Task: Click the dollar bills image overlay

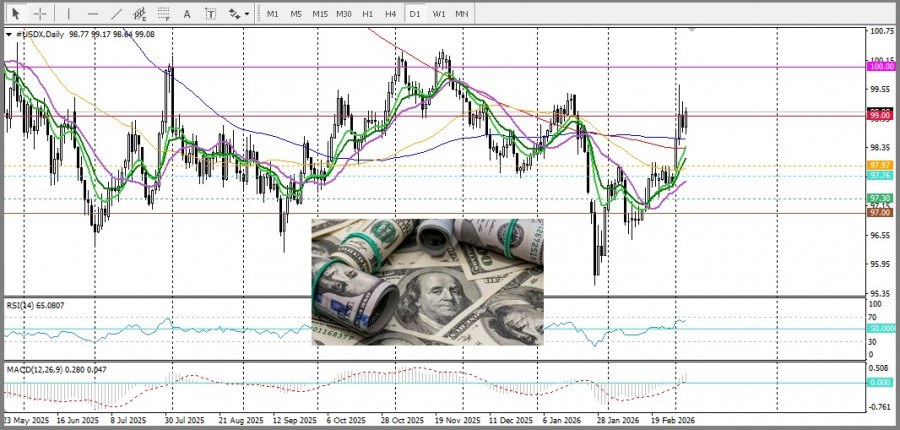Action: [x=427, y=281]
